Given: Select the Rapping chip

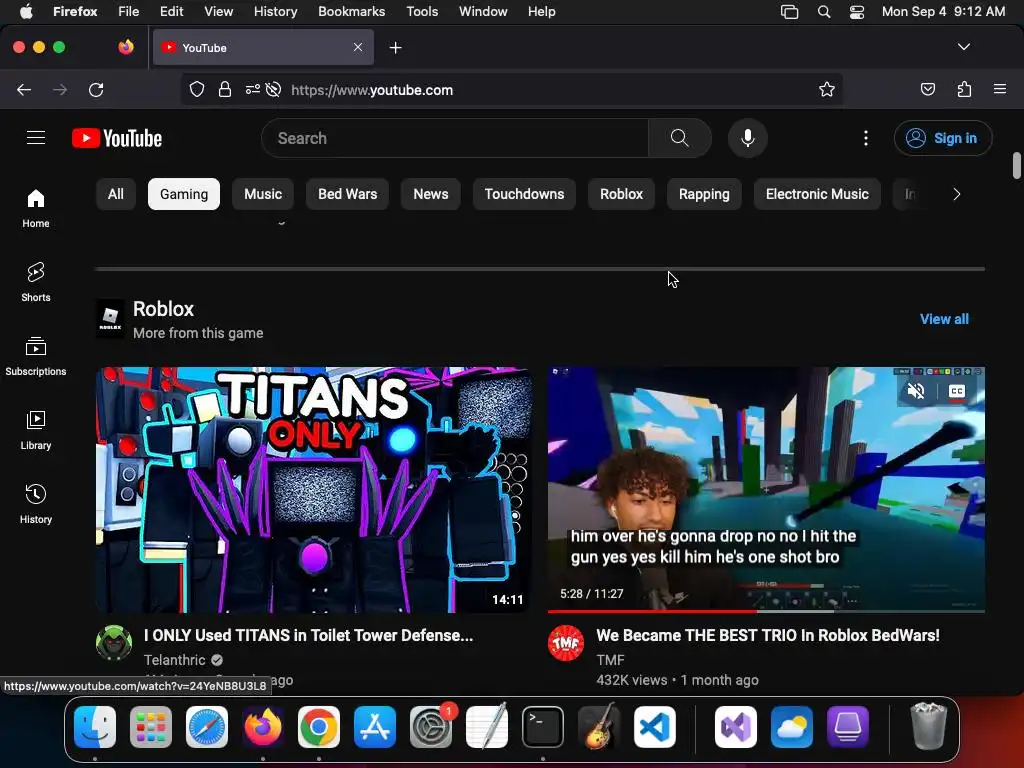Looking at the screenshot, I should [704, 194].
